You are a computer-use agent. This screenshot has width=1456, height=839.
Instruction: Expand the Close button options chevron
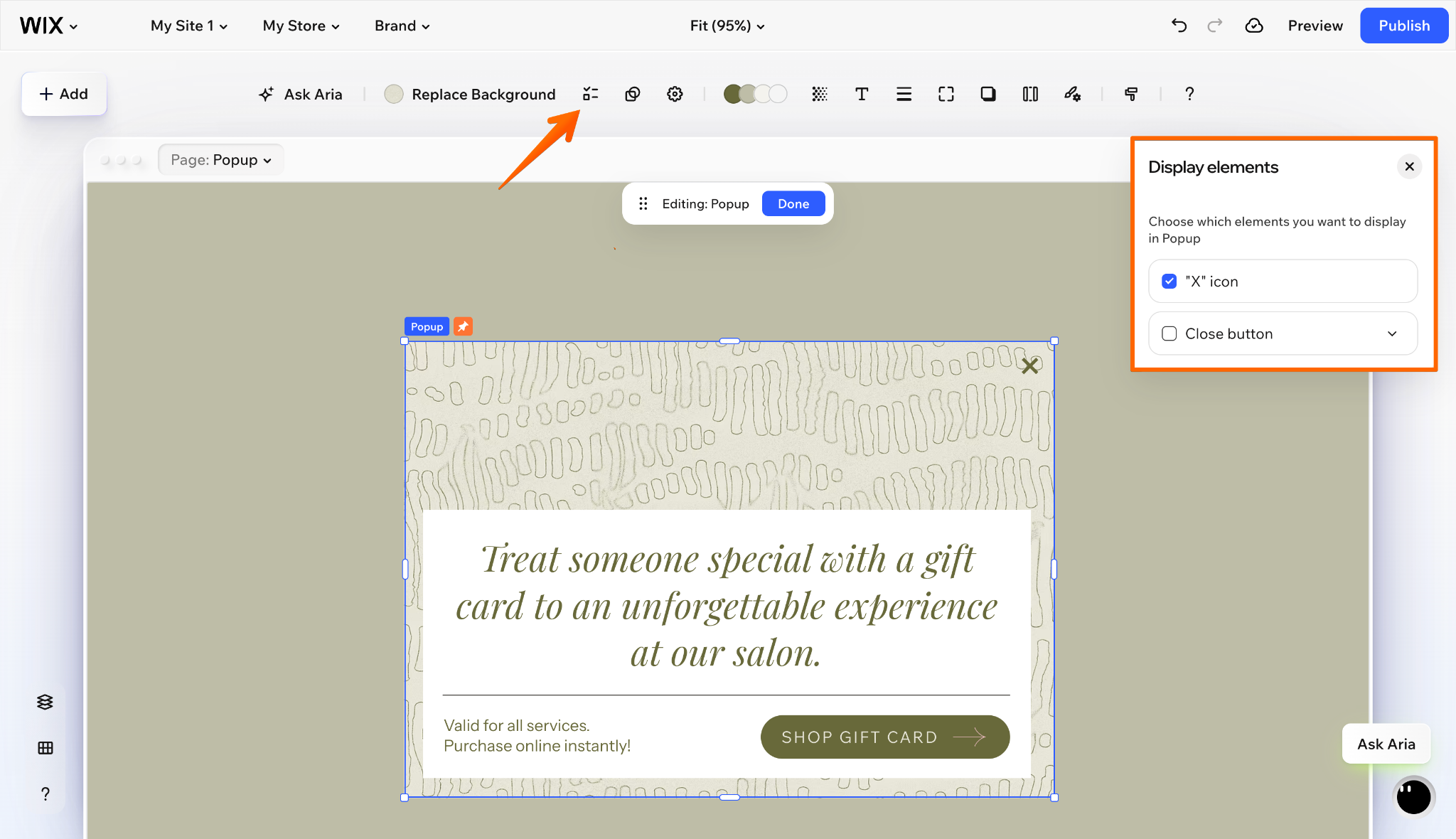tap(1392, 333)
